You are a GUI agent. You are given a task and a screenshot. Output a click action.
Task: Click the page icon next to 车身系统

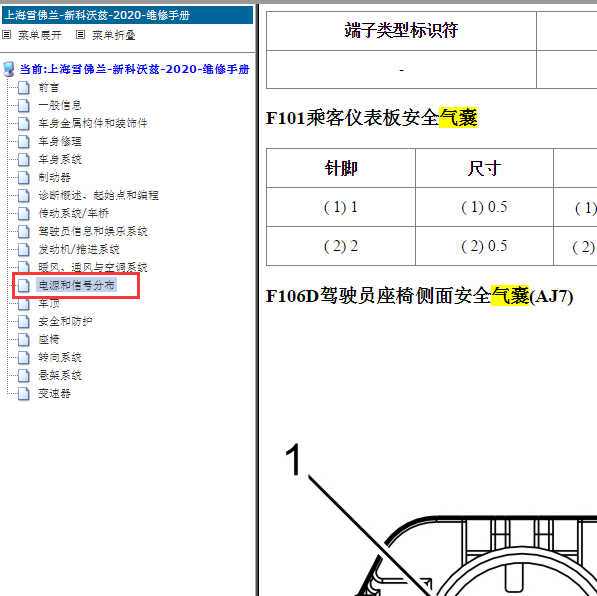click(x=24, y=159)
